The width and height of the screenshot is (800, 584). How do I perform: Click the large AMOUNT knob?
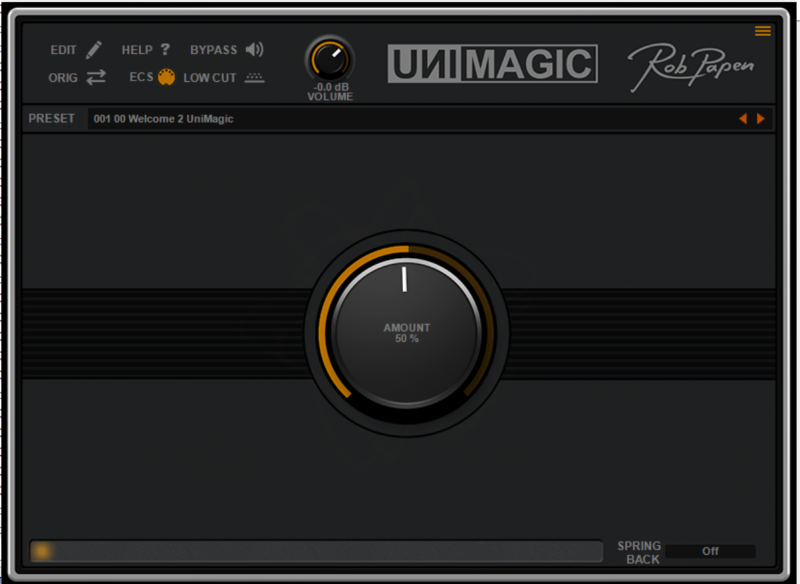pyautogui.click(x=407, y=334)
